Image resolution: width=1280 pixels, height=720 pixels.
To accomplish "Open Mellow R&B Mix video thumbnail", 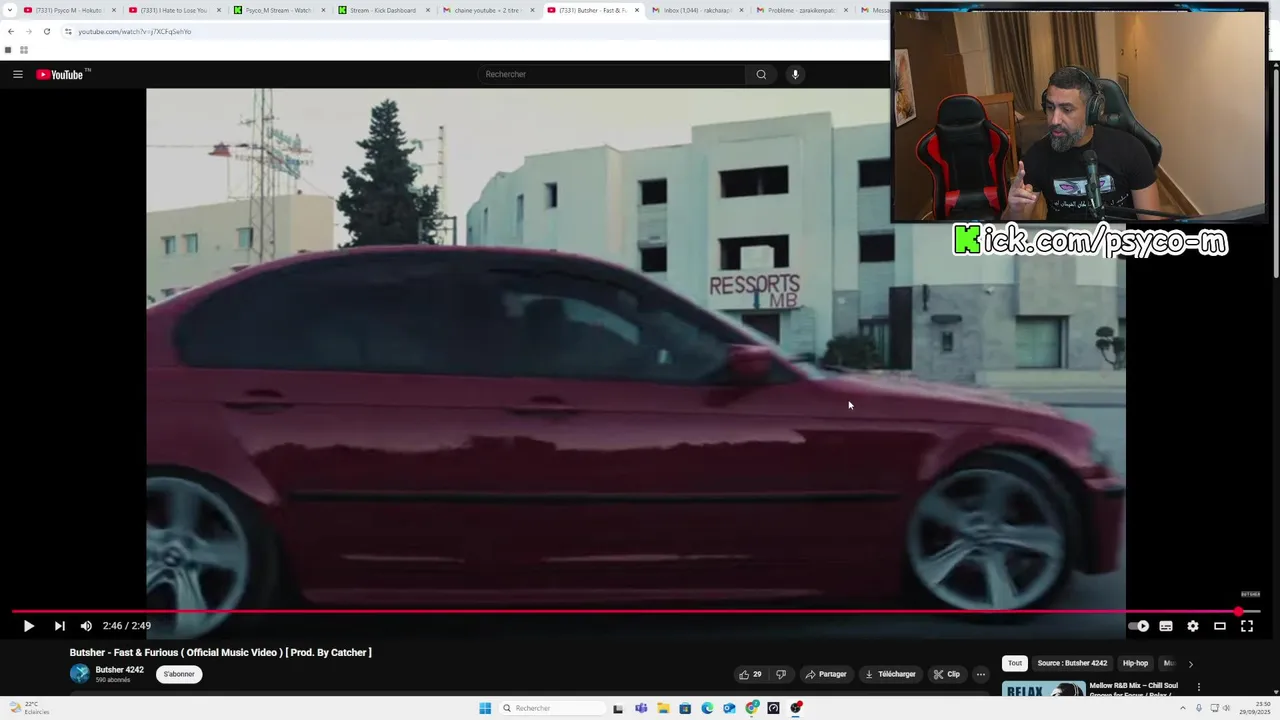I will tap(1043, 689).
